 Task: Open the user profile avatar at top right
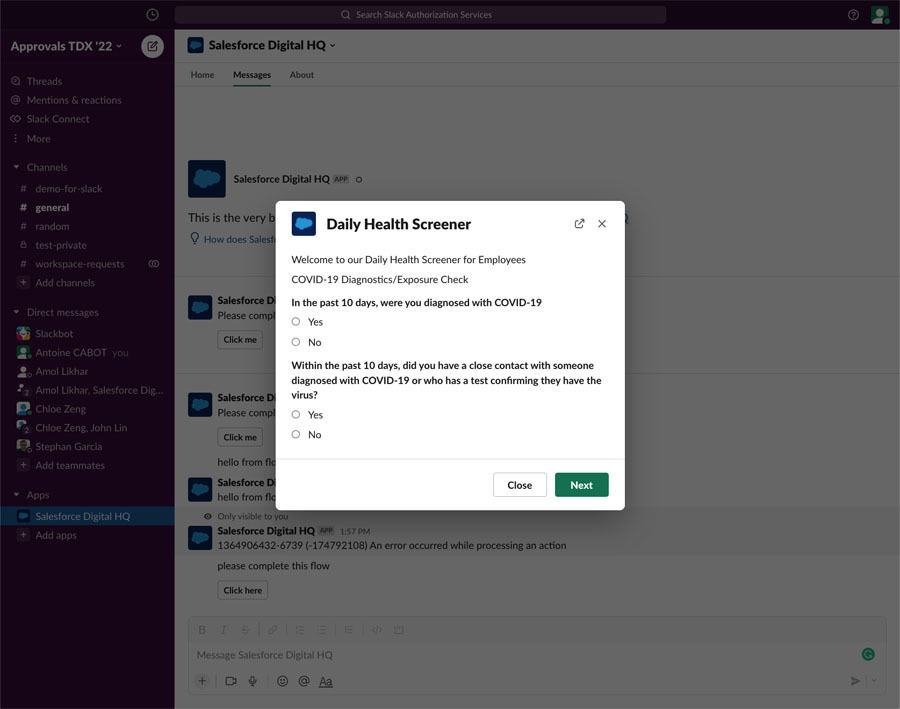pos(879,15)
